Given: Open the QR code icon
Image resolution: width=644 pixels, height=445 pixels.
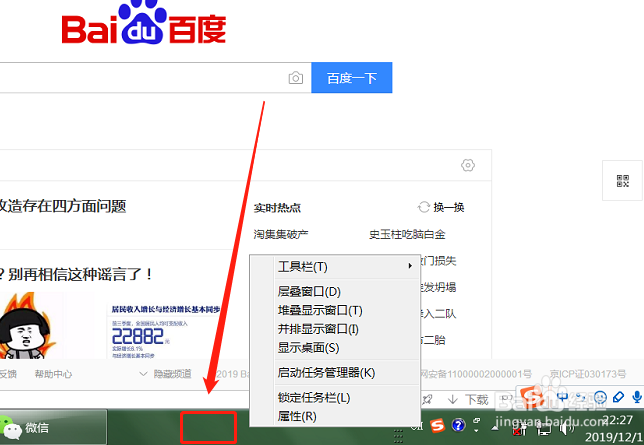Looking at the screenshot, I should (623, 181).
